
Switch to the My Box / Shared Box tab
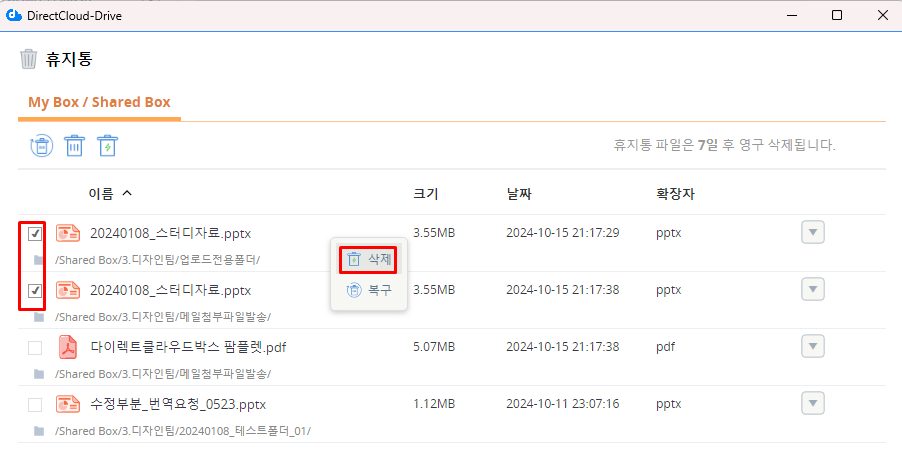pyautogui.click(x=99, y=102)
